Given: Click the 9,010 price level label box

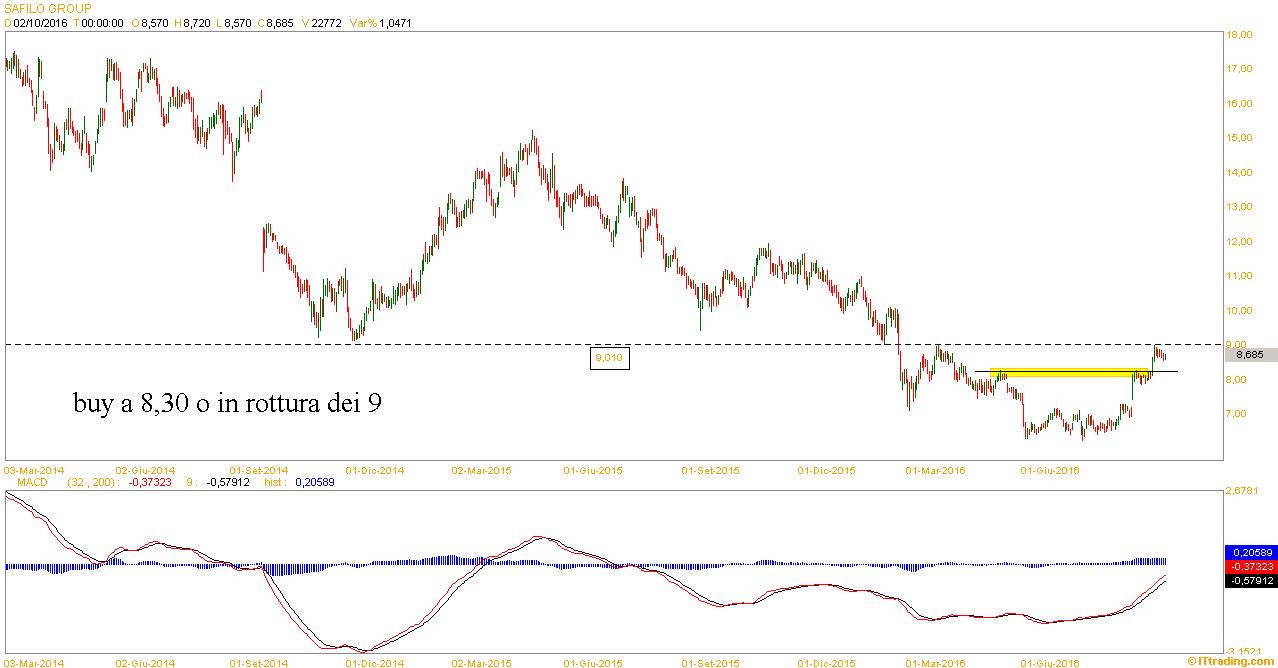Looking at the screenshot, I should (610, 357).
